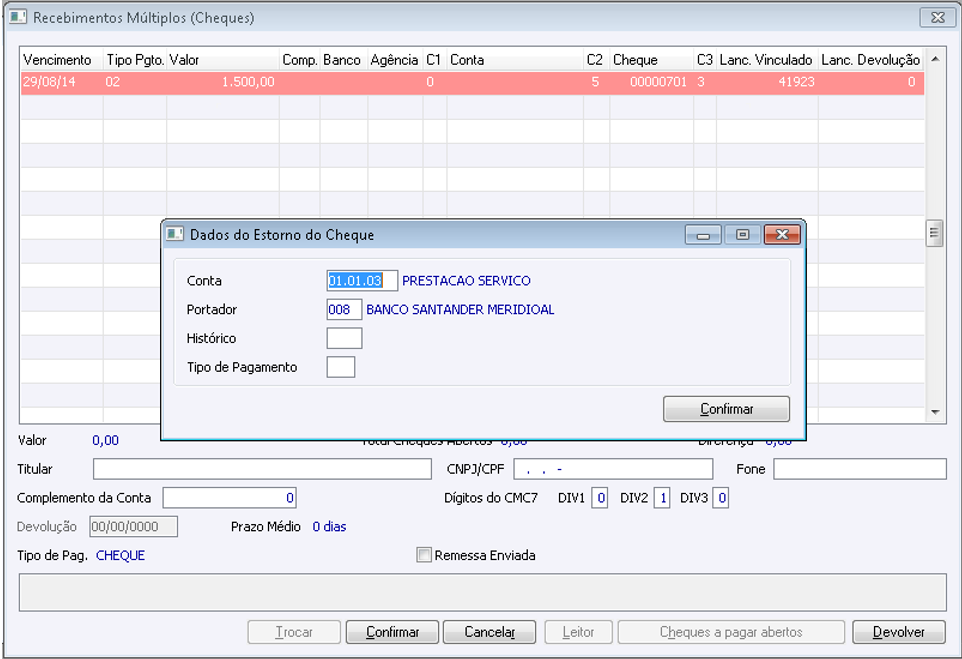Close the Dados do Estorno do Cheque dialog
Image resolution: width=962 pixels, height=659 pixels.
coord(782,235)
